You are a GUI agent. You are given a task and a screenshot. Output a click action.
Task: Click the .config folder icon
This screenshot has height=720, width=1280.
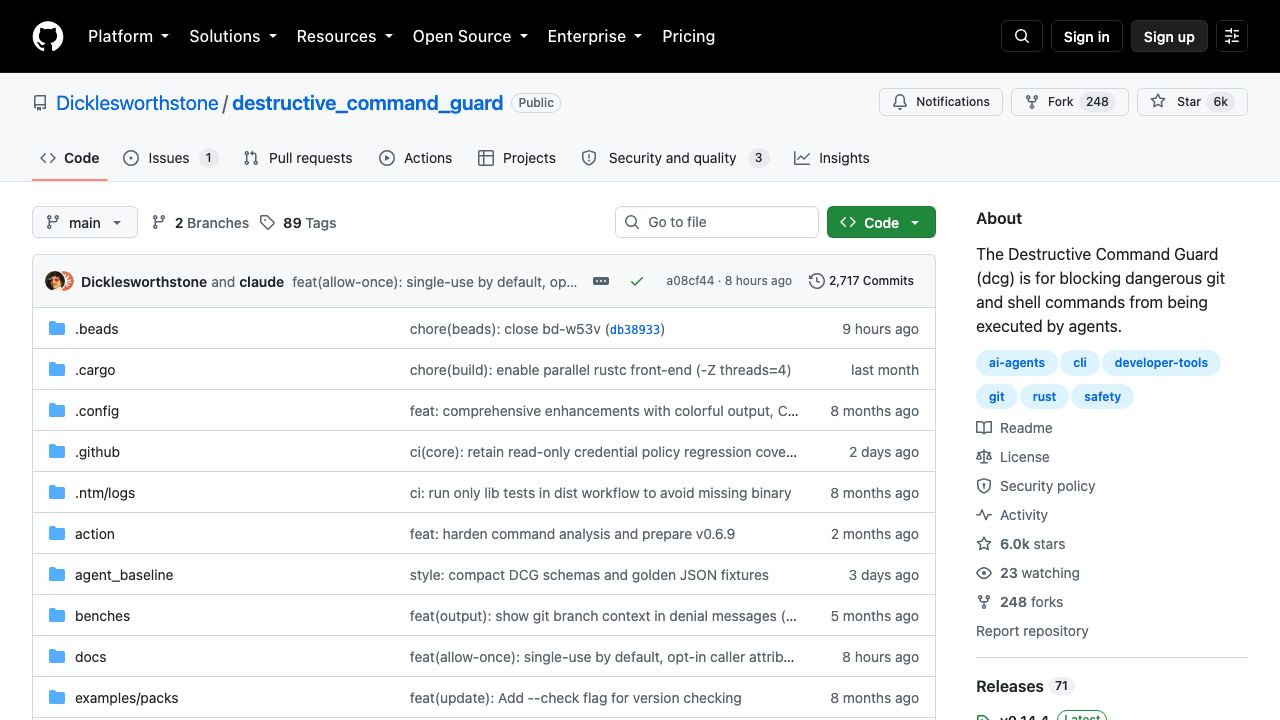[x=57, y=411]
